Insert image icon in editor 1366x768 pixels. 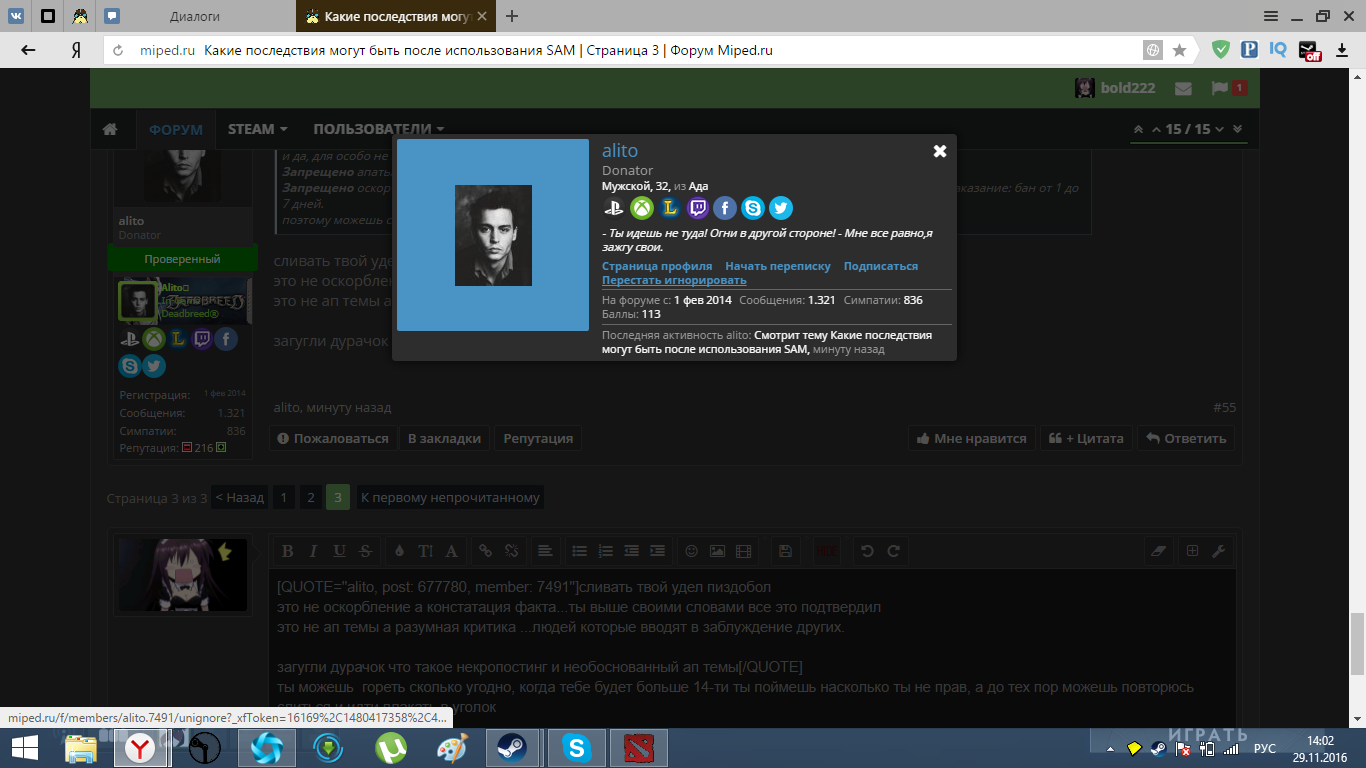tap(717, 551)
